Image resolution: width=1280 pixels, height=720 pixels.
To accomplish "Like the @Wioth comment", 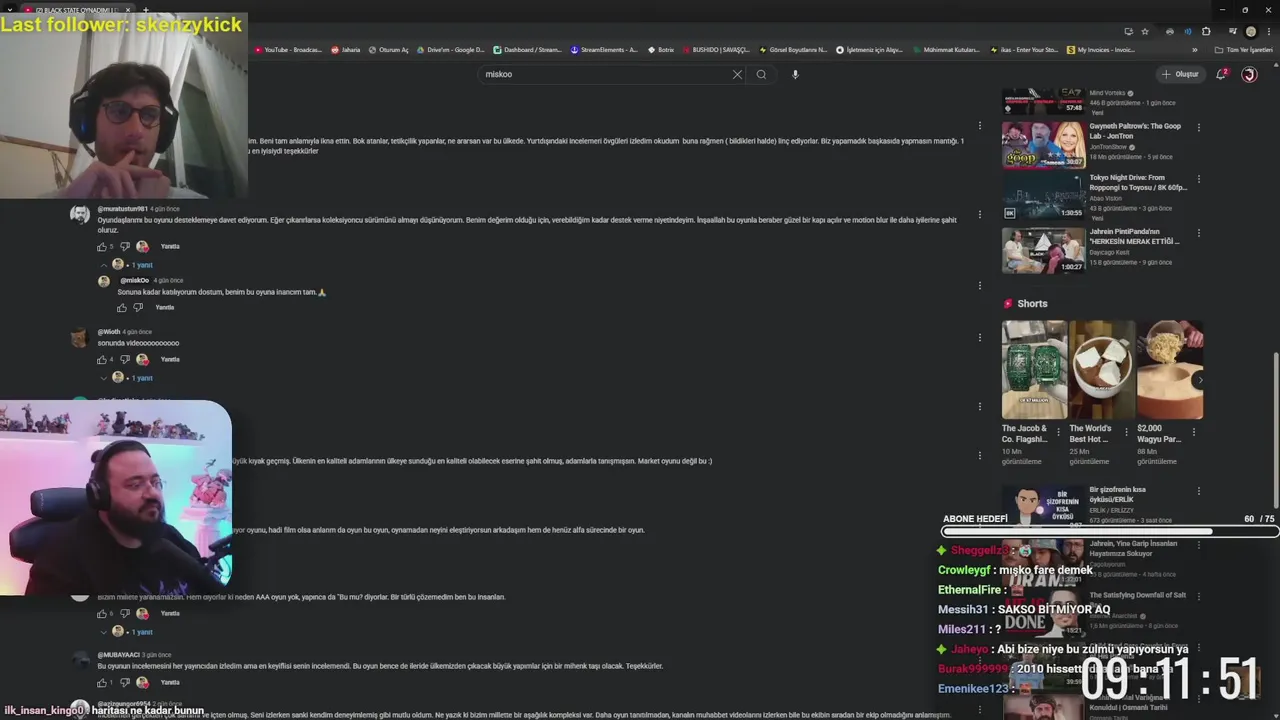I will click(102, 359).
